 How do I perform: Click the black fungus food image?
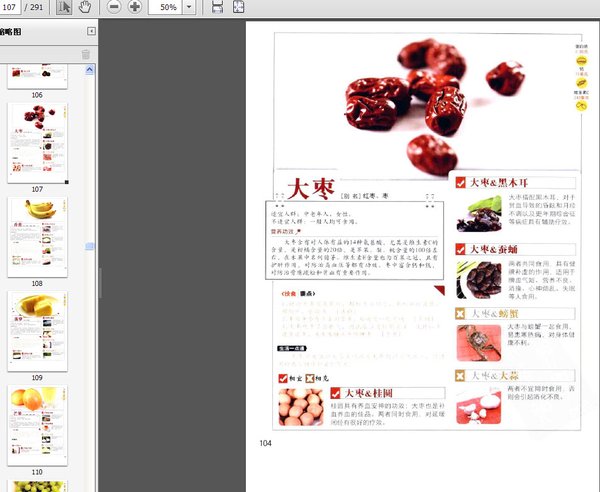coord(479,214)
